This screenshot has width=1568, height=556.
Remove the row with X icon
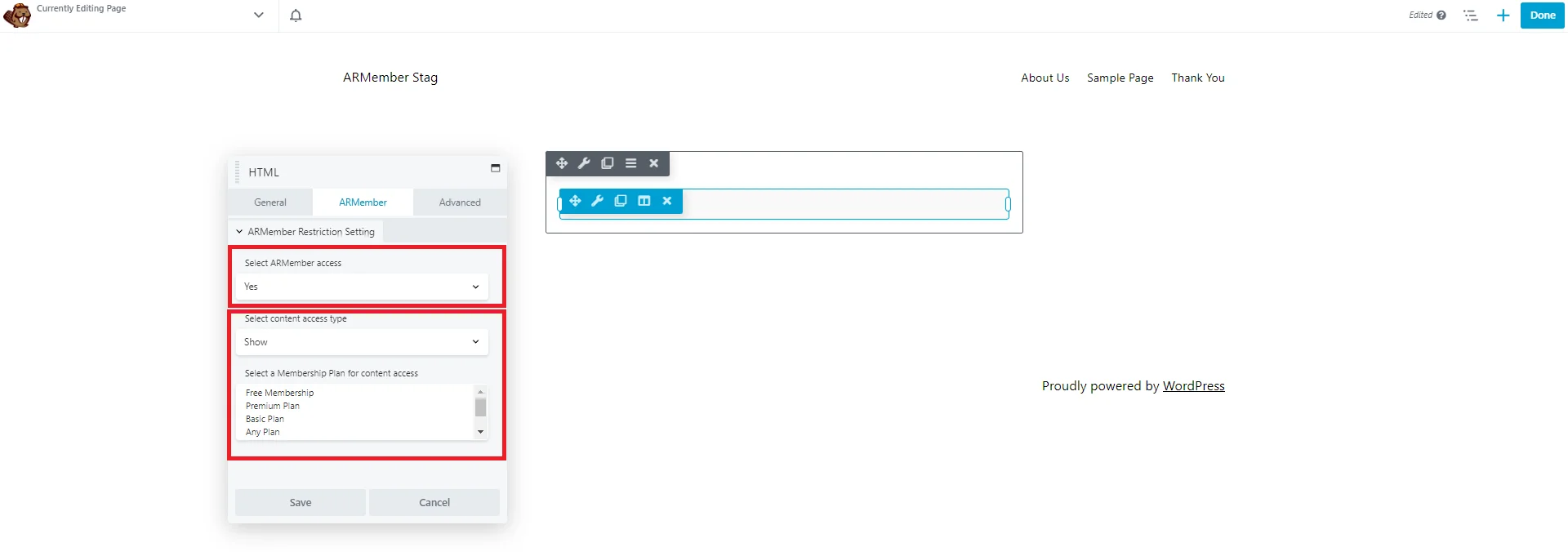tap(653, 163)
